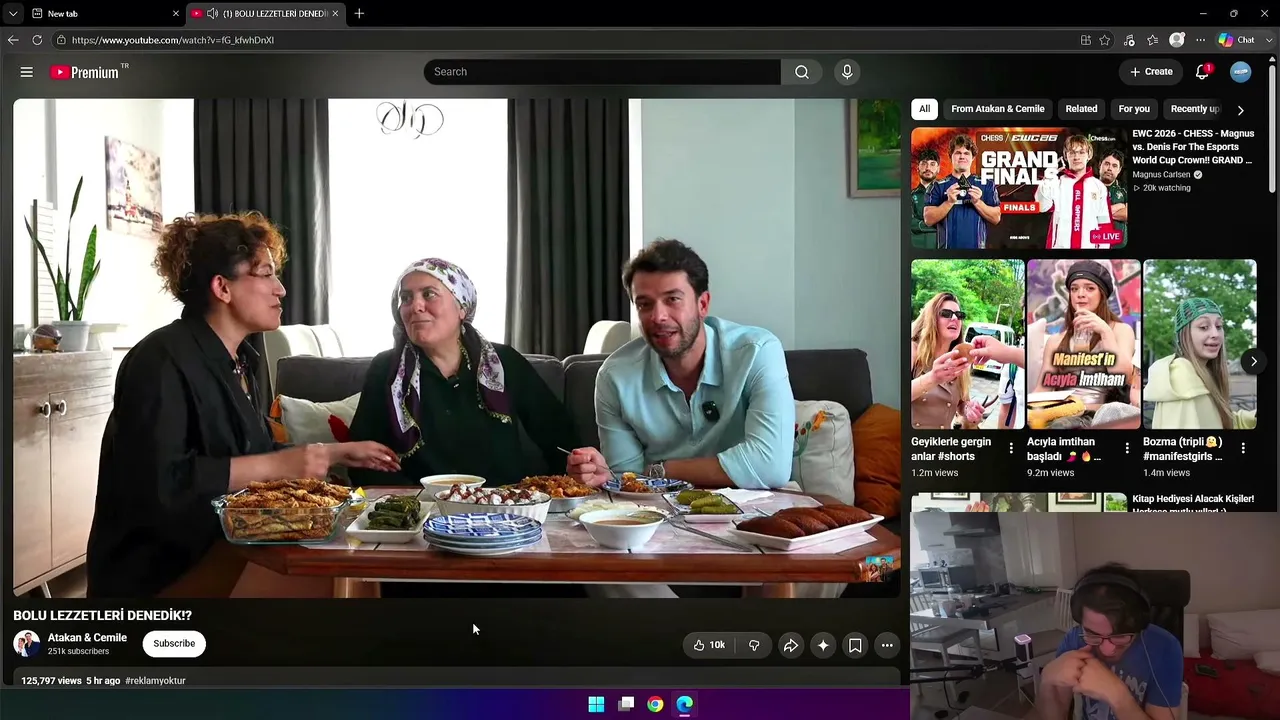The width and height of the screenshot is (1280, 720).
Task: Click the YouTube search input field
Action: [x=602, y=72]
